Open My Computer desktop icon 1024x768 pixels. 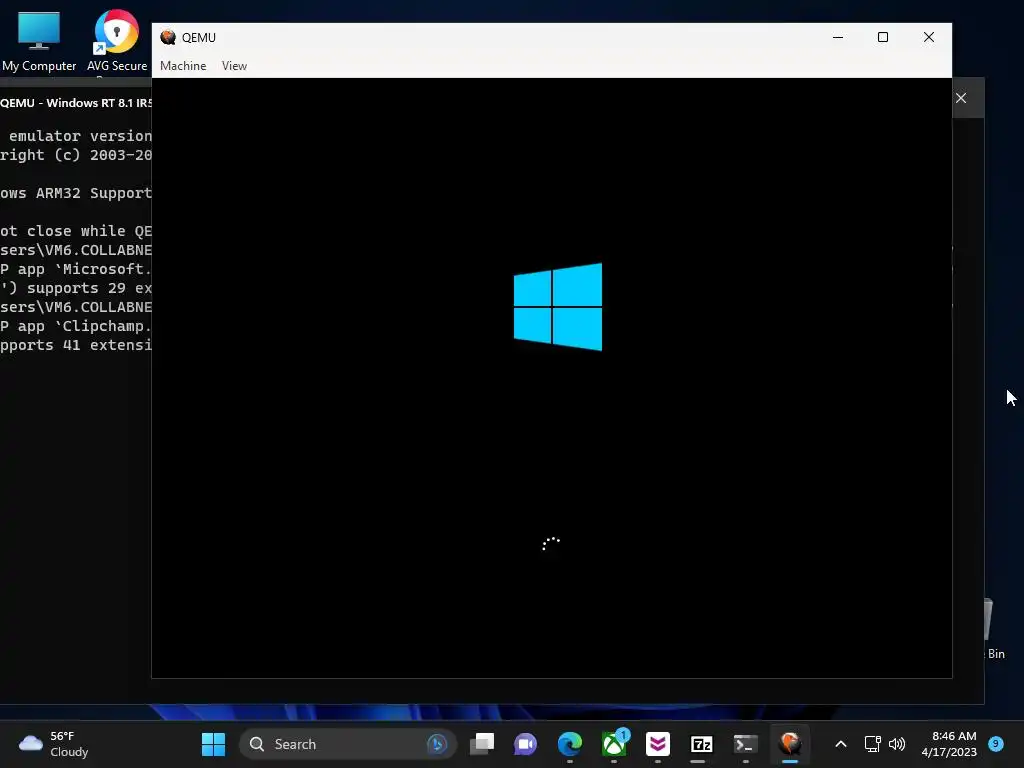(39, 40)
